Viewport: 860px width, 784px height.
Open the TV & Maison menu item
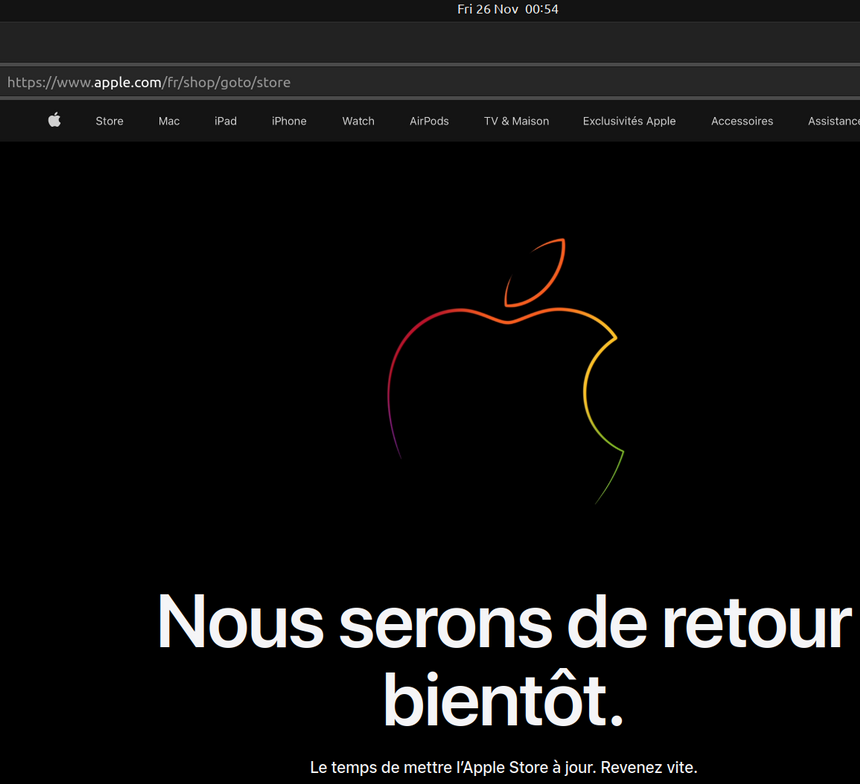516,121
